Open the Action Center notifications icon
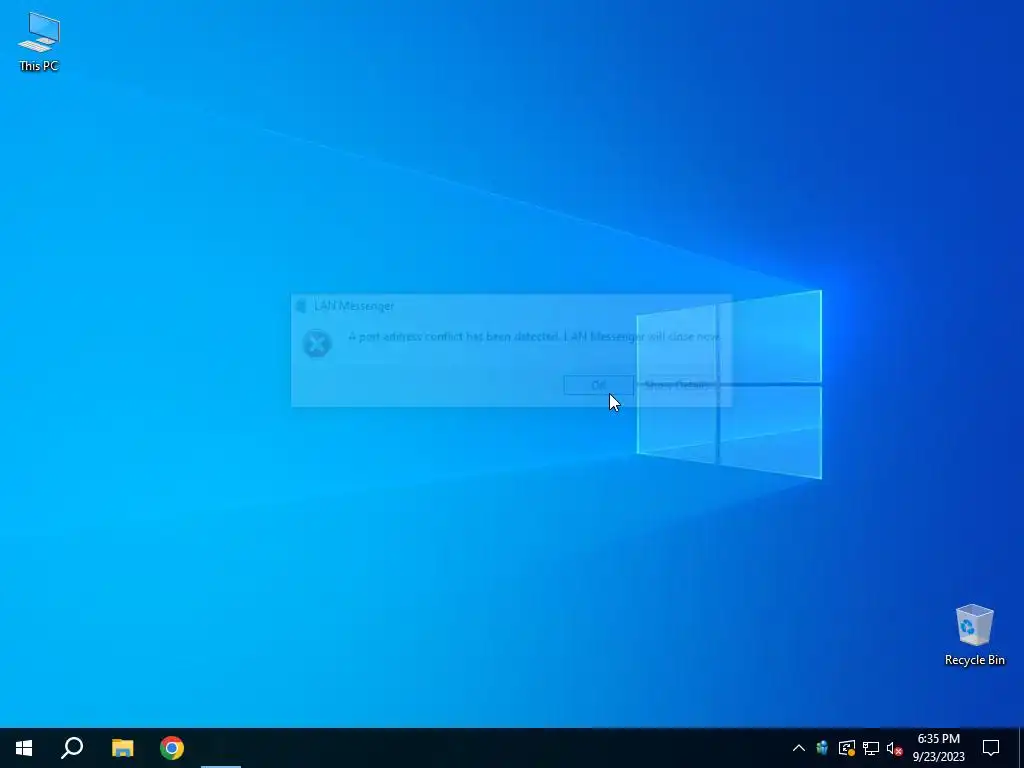Screen dimensions: 1024x768 pyautogui.click(x=991, y=748)
